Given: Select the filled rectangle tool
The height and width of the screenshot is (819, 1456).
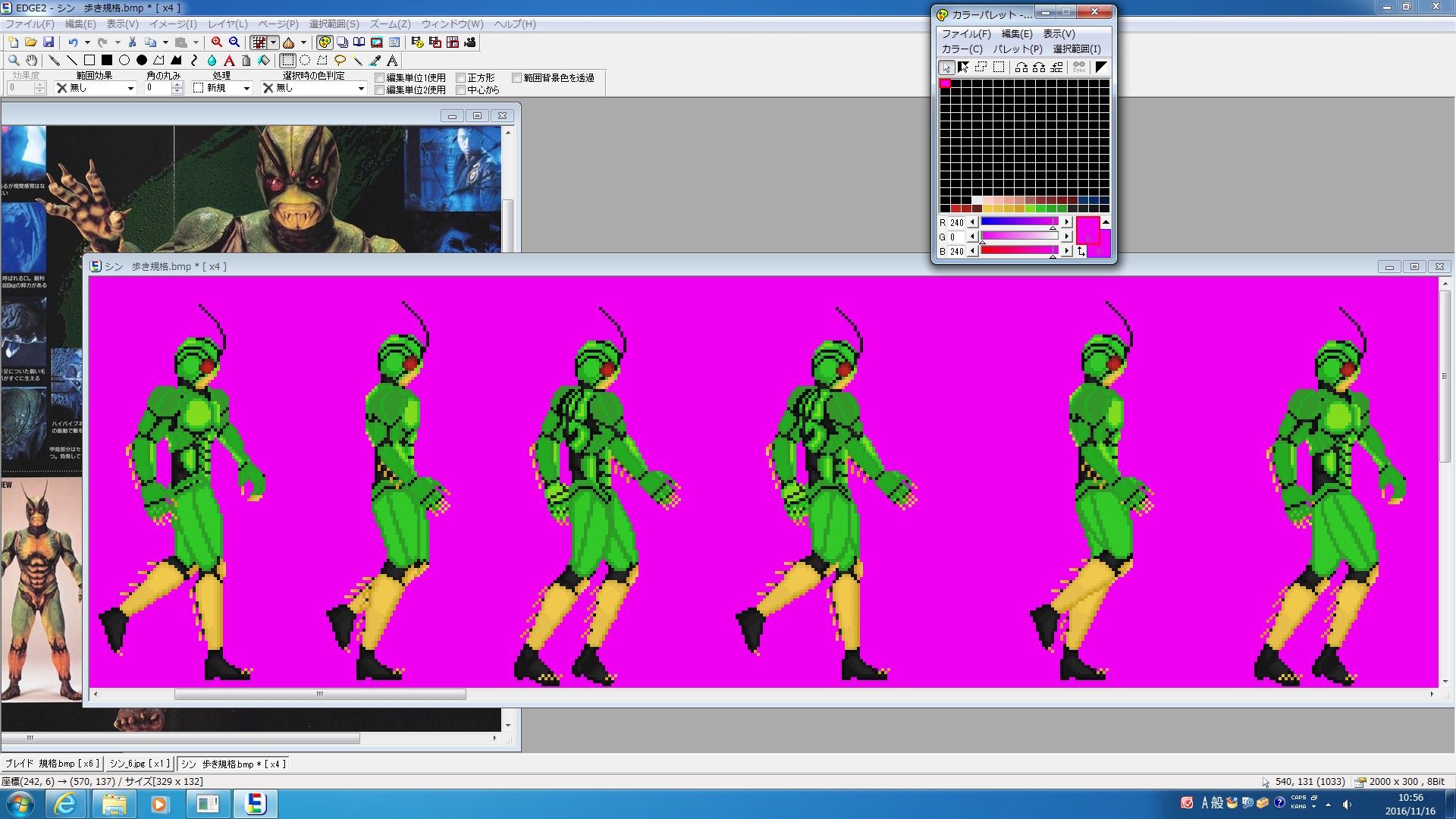Looking at the screenshot, I should pos(107,61).
